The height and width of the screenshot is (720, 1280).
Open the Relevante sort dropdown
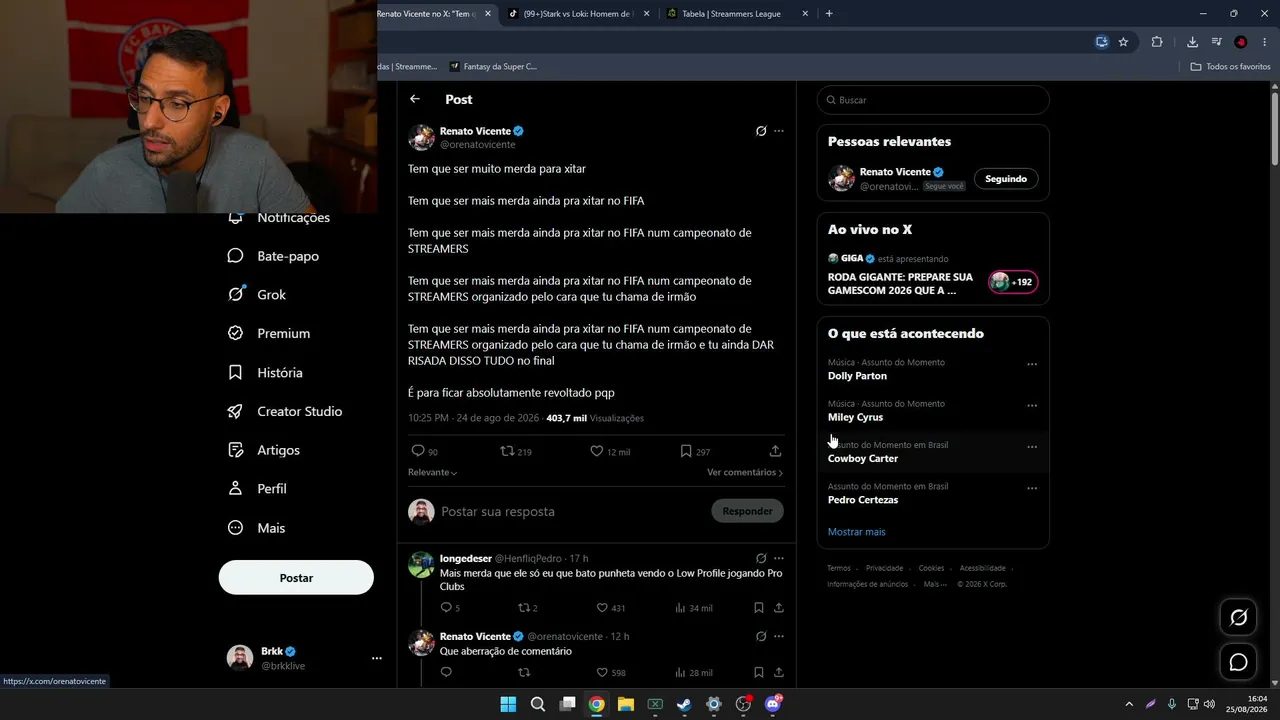click(x=433, y=472)
